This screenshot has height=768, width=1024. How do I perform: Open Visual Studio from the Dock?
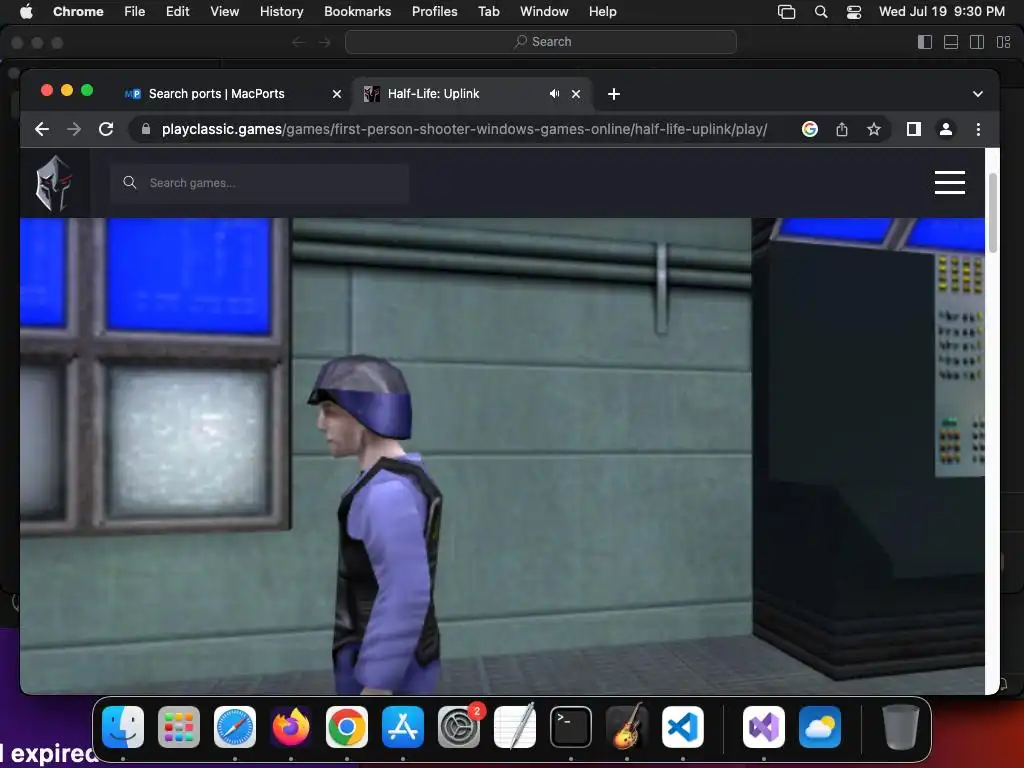point(763,726)
